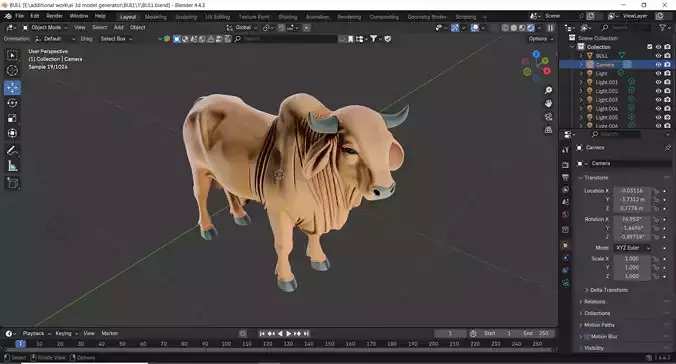Screen dimensions: 676x364
Task: Disable Light.005 in renders
Action: [x=667, y=117]
